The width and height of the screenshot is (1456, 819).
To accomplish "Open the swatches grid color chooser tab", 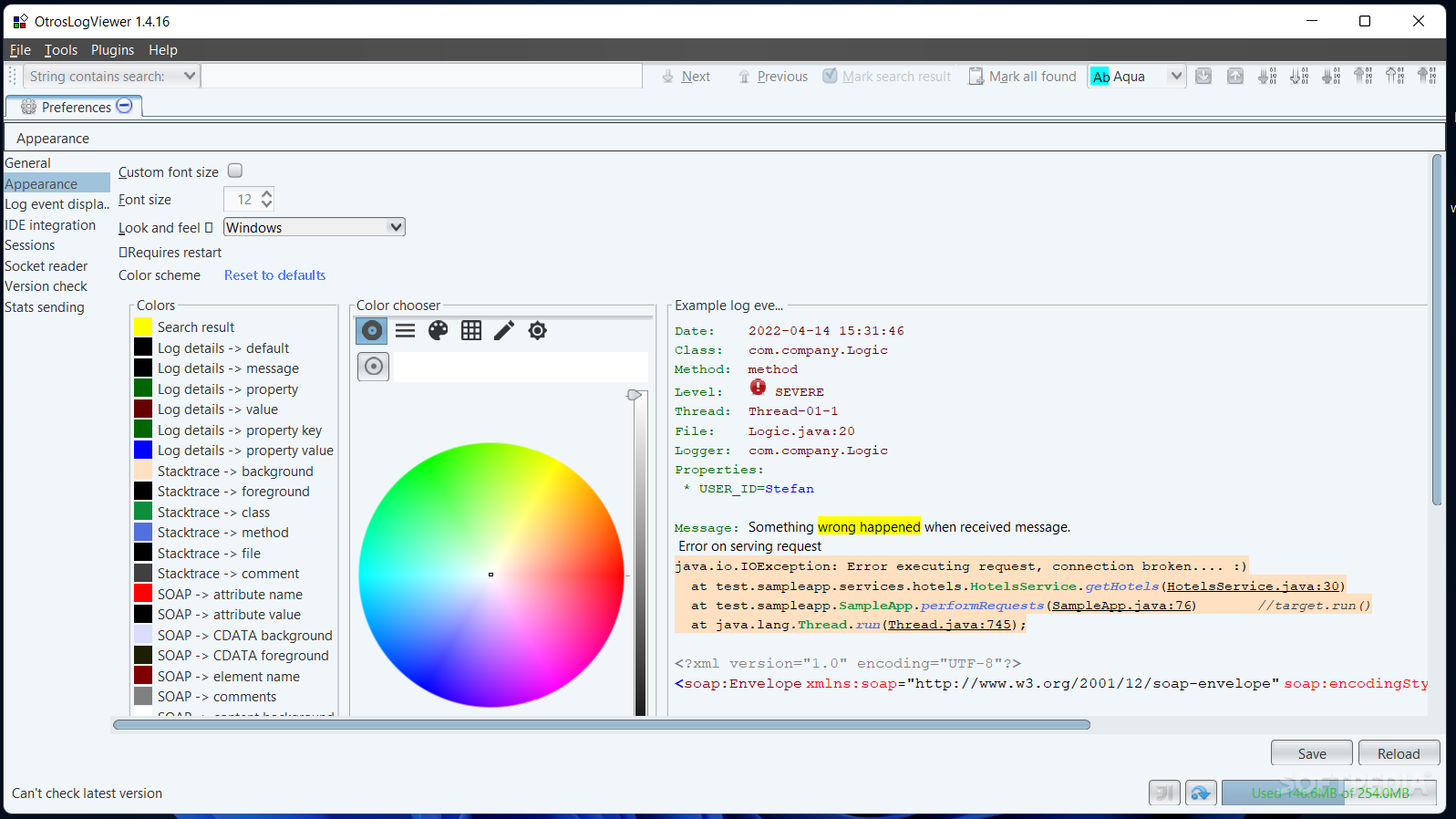I will [x=471, y=330].
